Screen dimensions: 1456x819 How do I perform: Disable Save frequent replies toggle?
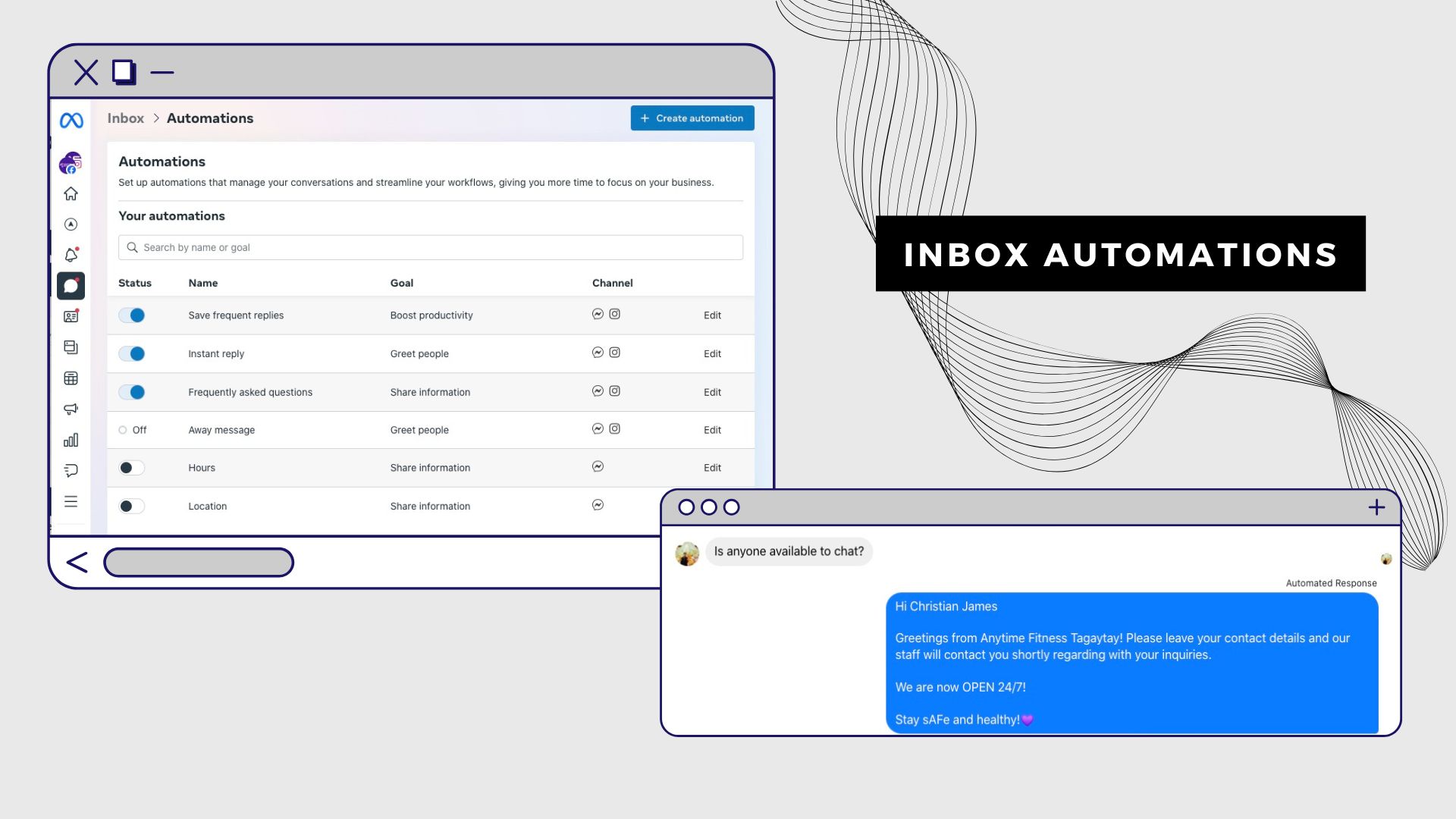click(x=132, y=315)
